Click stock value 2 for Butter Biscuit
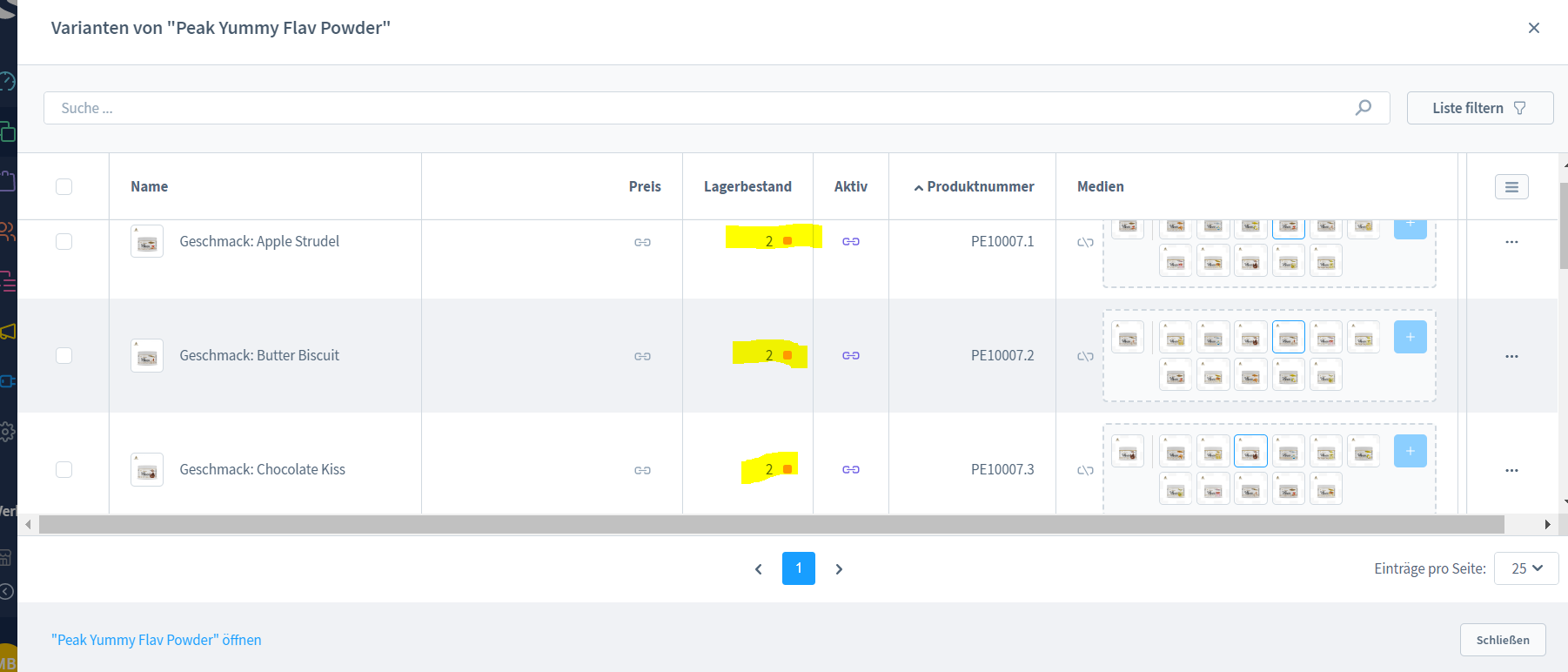The width and height of the screenshot is (1568, 672). tap(769, 355)
